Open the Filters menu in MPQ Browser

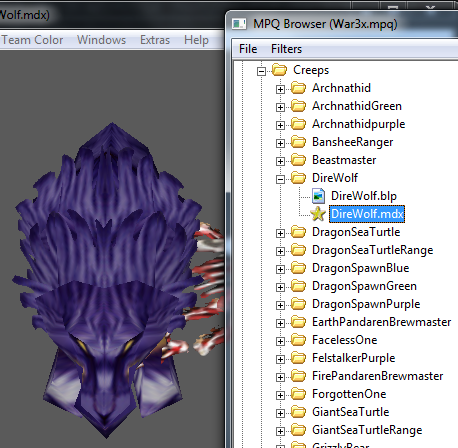[x=286, y=49]
